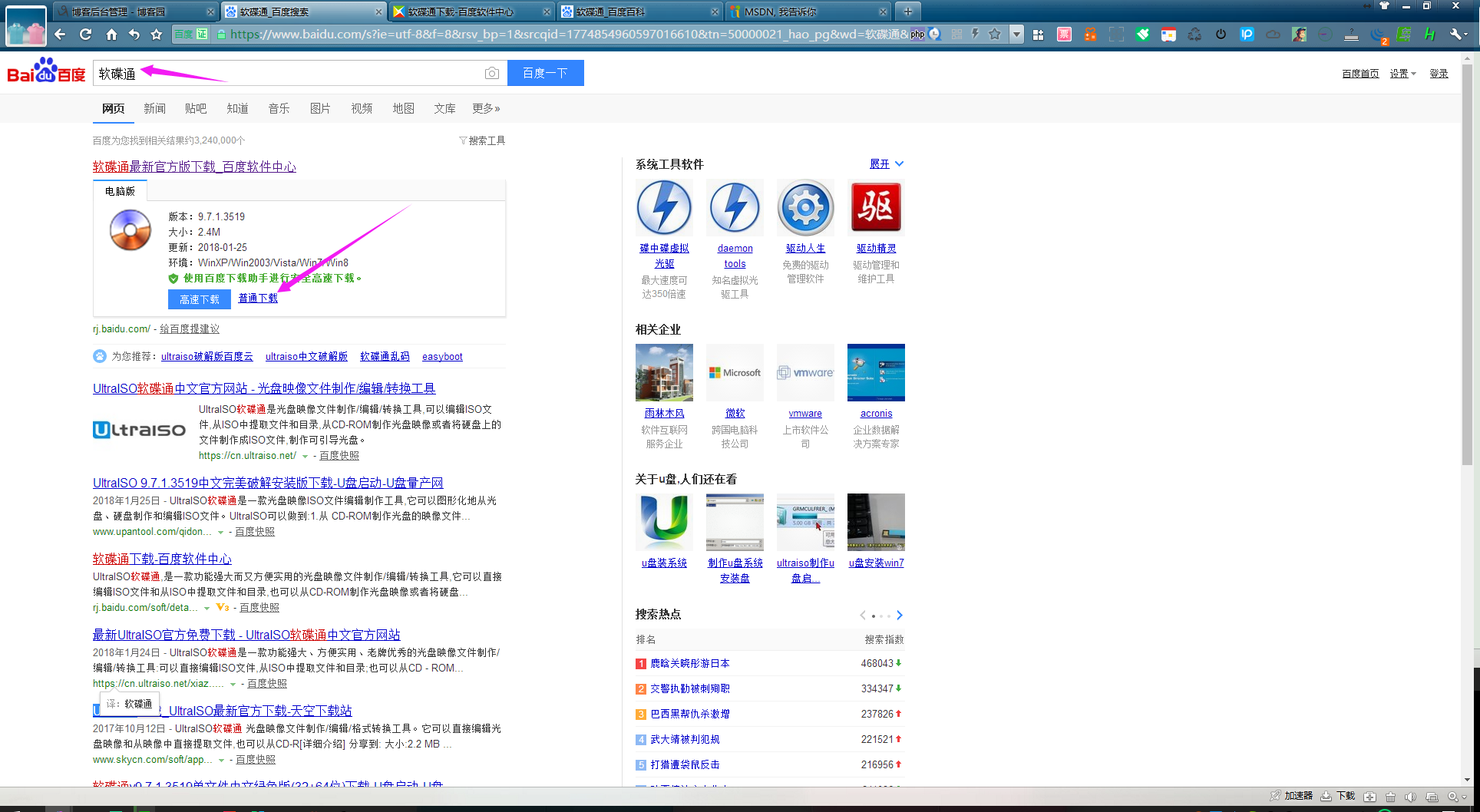Click the favorites star beside home icon
1480x812 pixels.
coord(157,34)
